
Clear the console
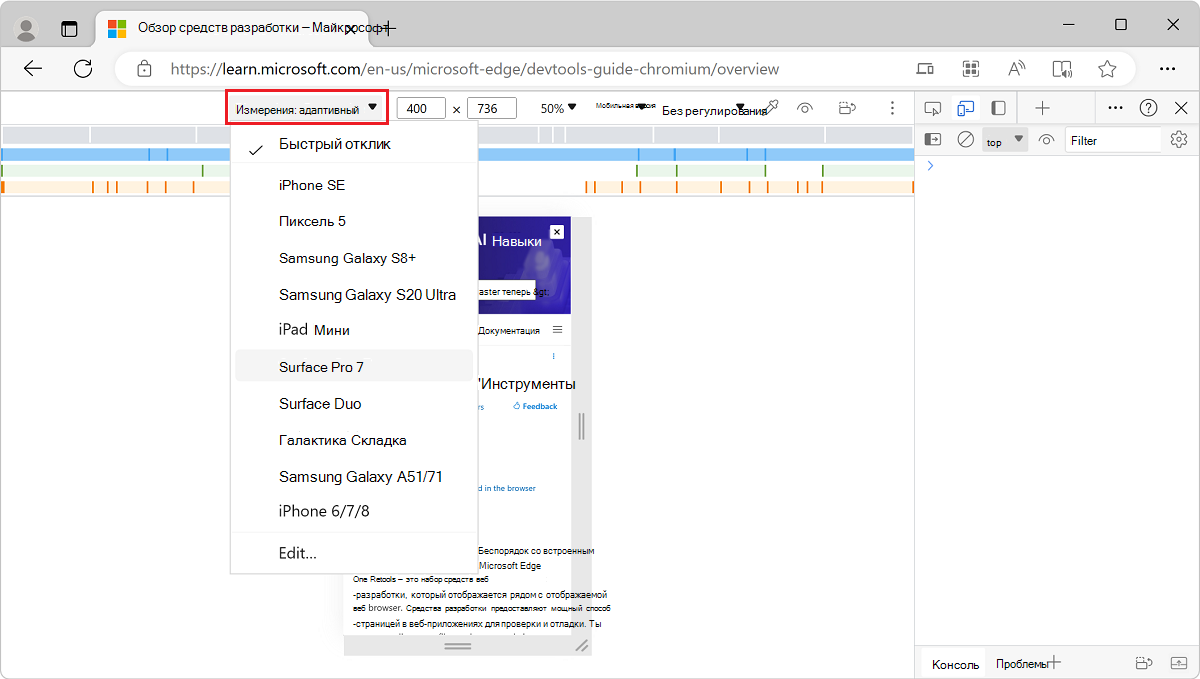coord(965,140)
